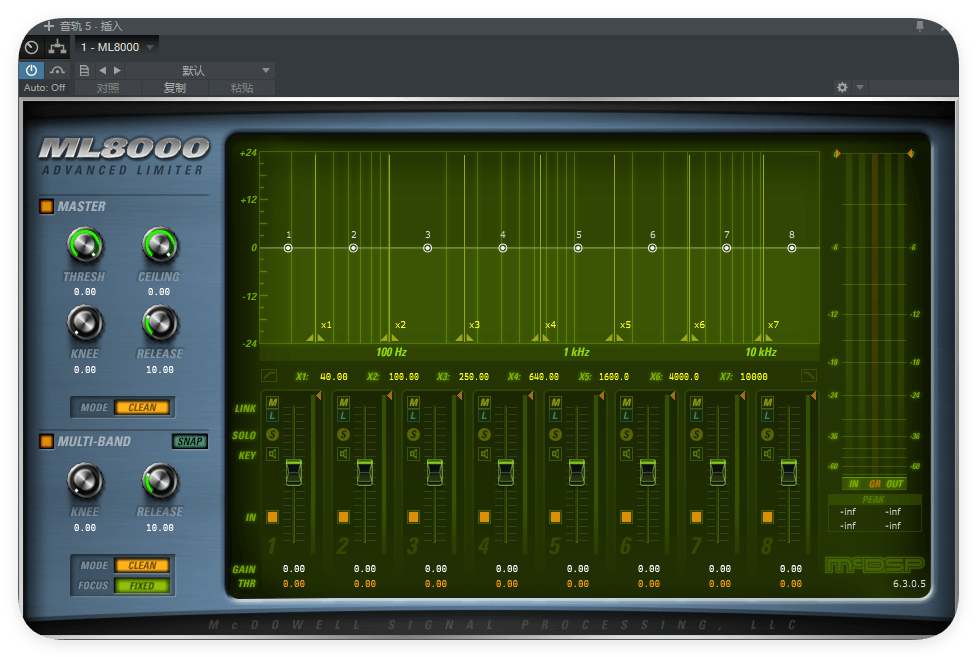
Task: Click the plugin power bypass button
Action: click(31, 70)
